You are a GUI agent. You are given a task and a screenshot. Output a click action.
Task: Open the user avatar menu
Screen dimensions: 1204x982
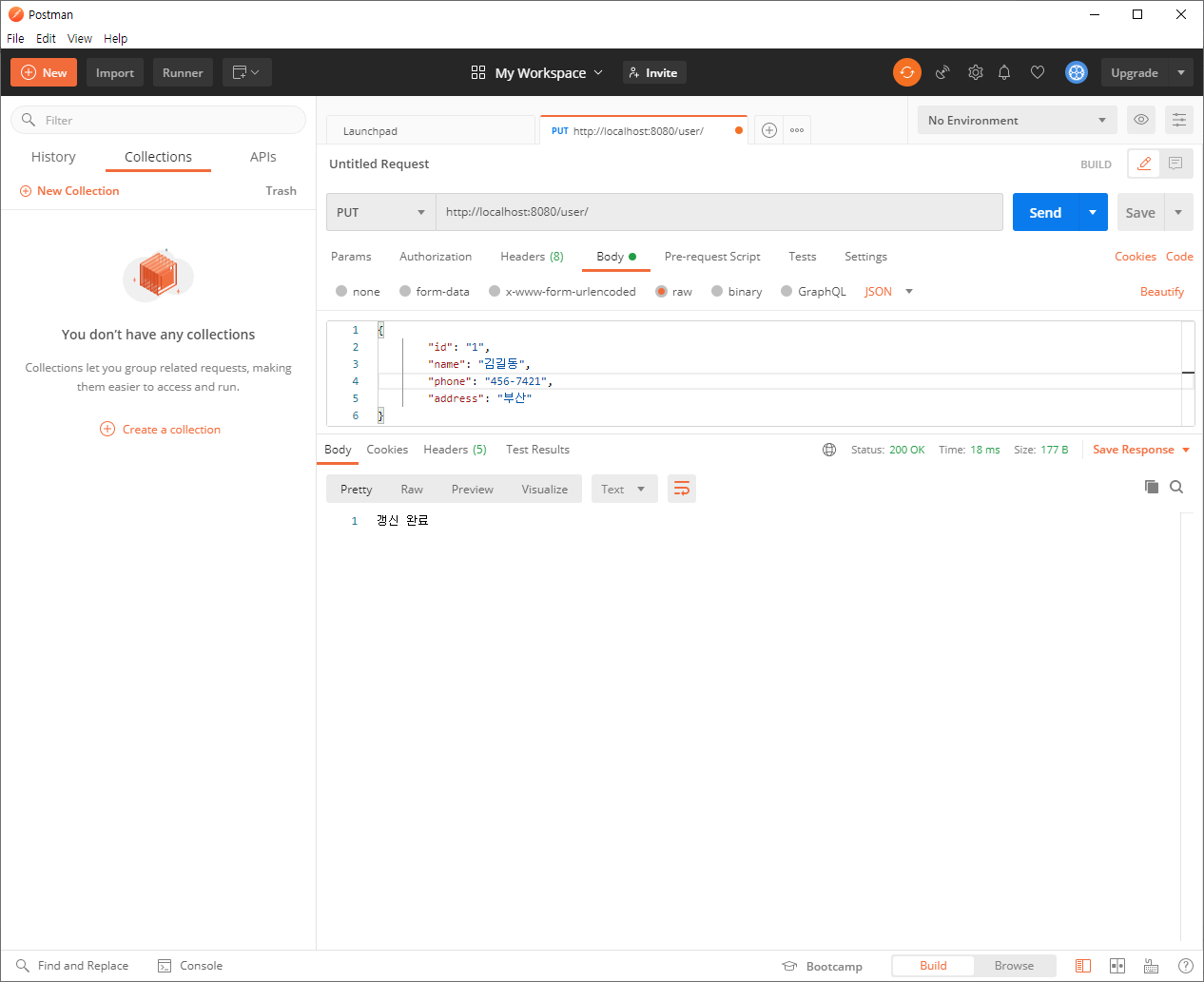[1077, 72]
